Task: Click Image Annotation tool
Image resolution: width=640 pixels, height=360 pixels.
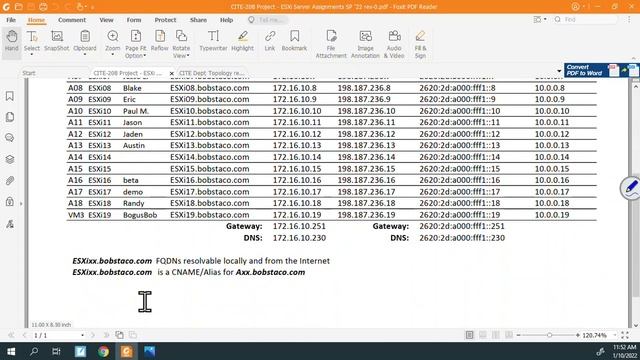Action: 365,44
